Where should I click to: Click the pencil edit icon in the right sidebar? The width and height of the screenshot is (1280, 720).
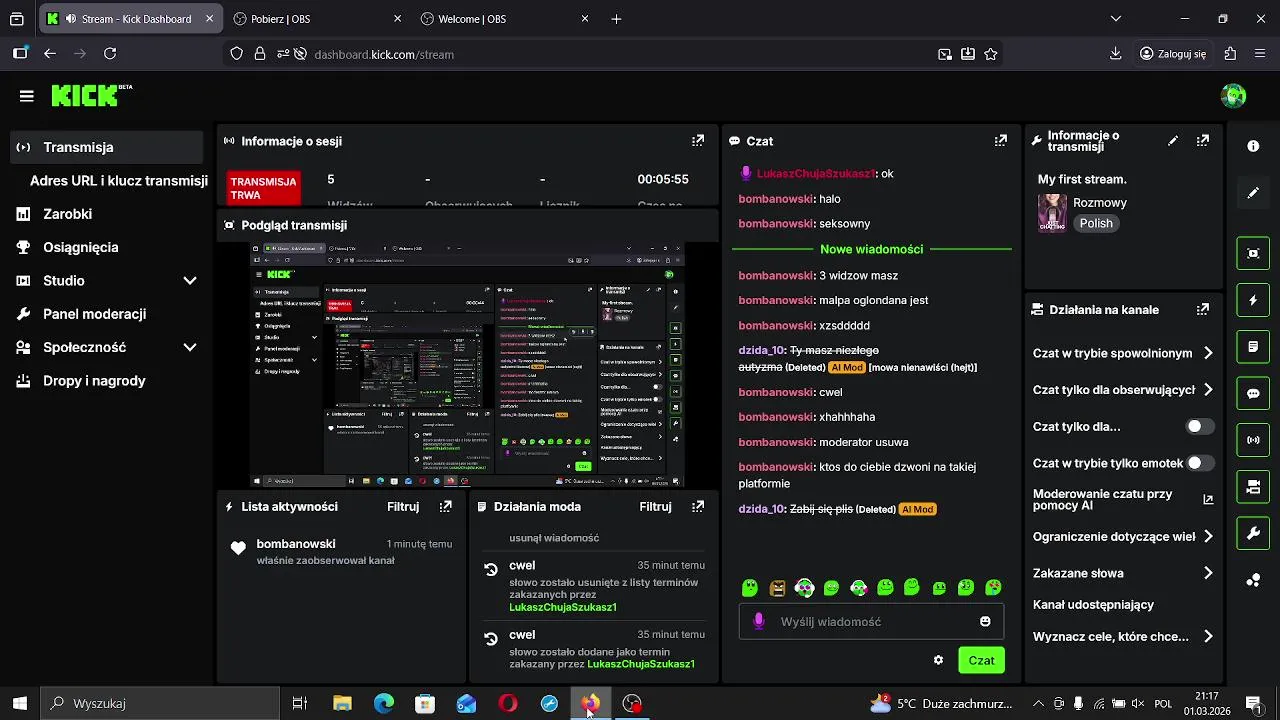pos(1253,193)
